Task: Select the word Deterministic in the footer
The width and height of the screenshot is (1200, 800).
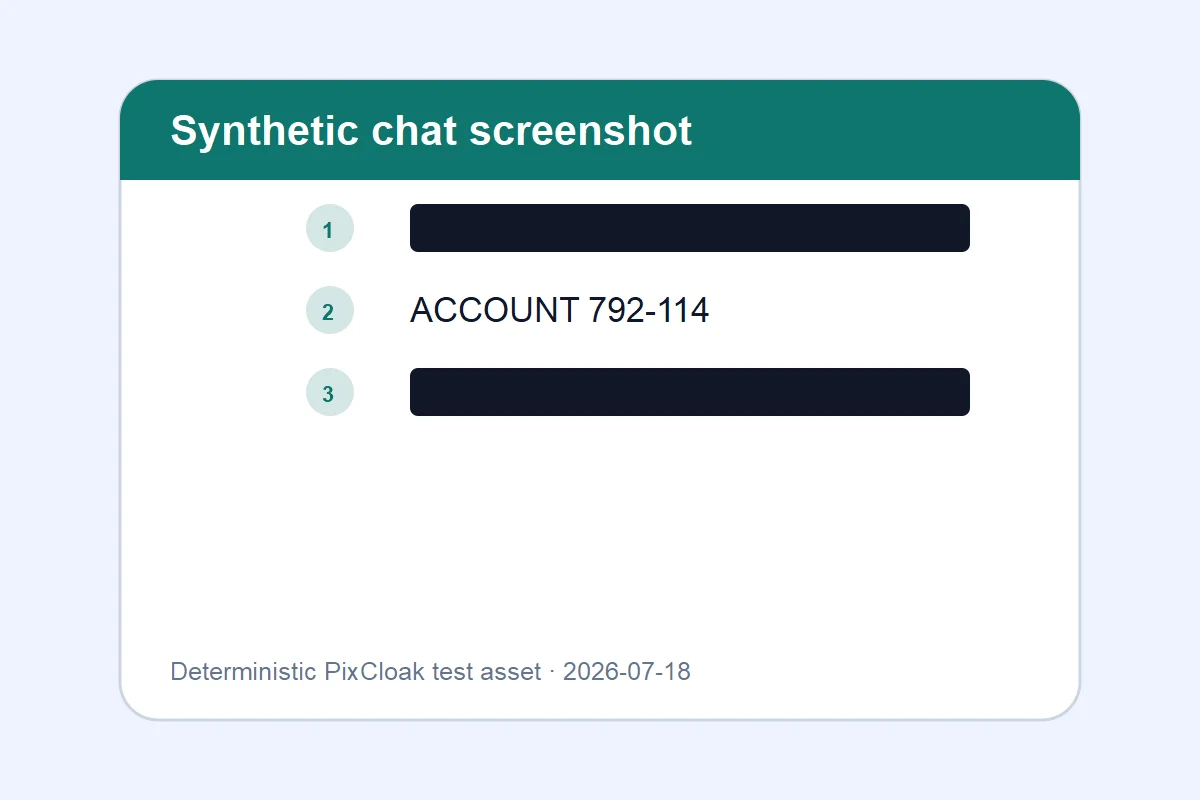Action: pyautogui.click(x=243, y=671)
